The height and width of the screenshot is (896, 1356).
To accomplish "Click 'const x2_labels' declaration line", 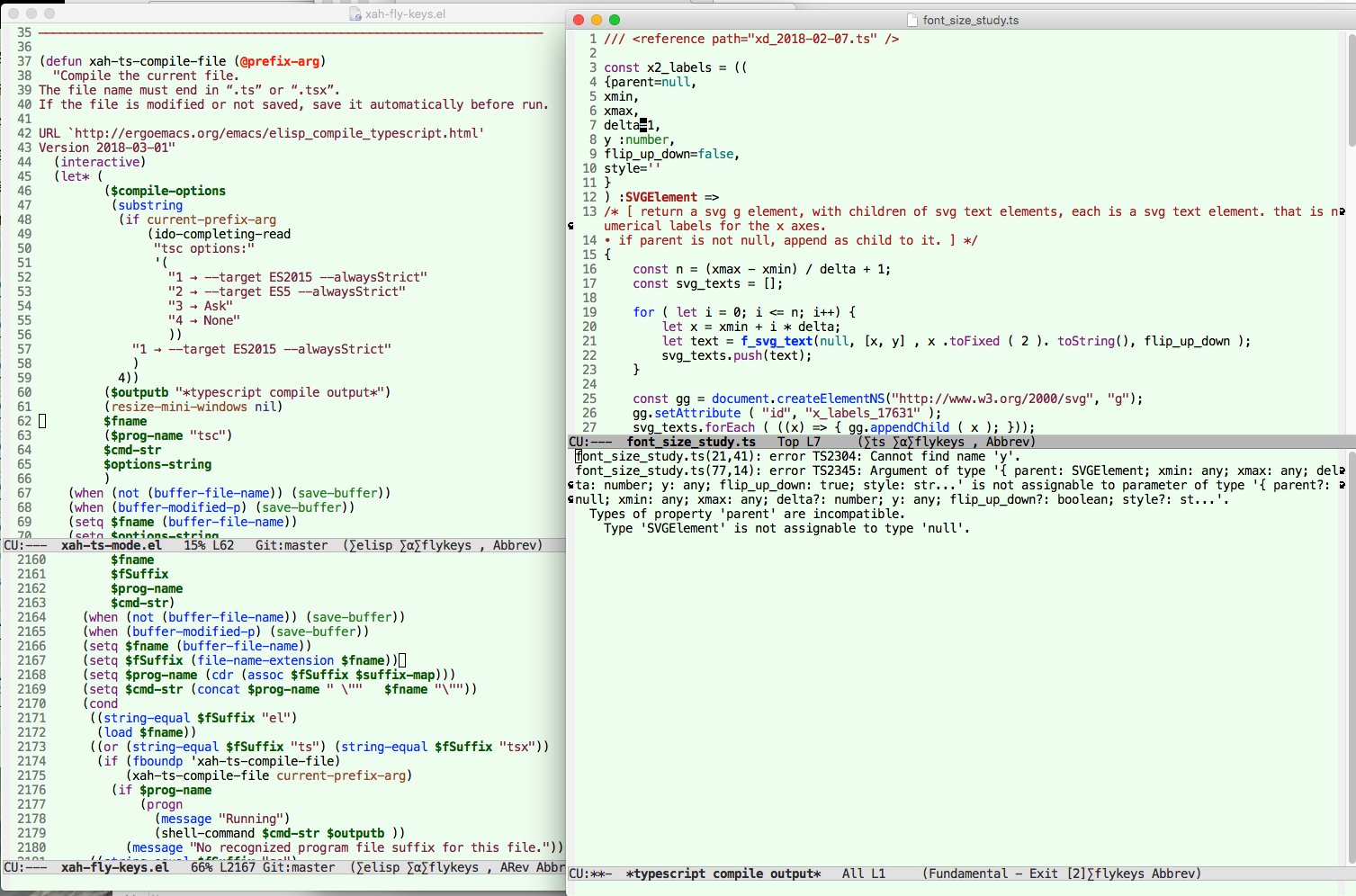I will tap(676, 67).
